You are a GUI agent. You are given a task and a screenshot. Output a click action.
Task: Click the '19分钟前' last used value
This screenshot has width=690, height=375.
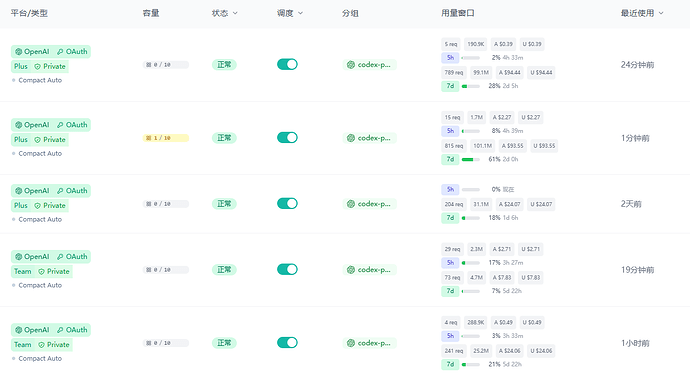(637, 270)
